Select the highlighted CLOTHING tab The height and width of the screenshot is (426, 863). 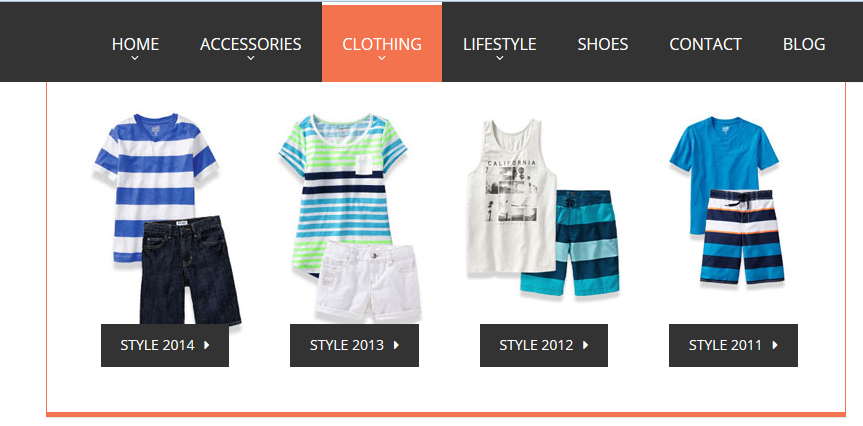(382, 43)
